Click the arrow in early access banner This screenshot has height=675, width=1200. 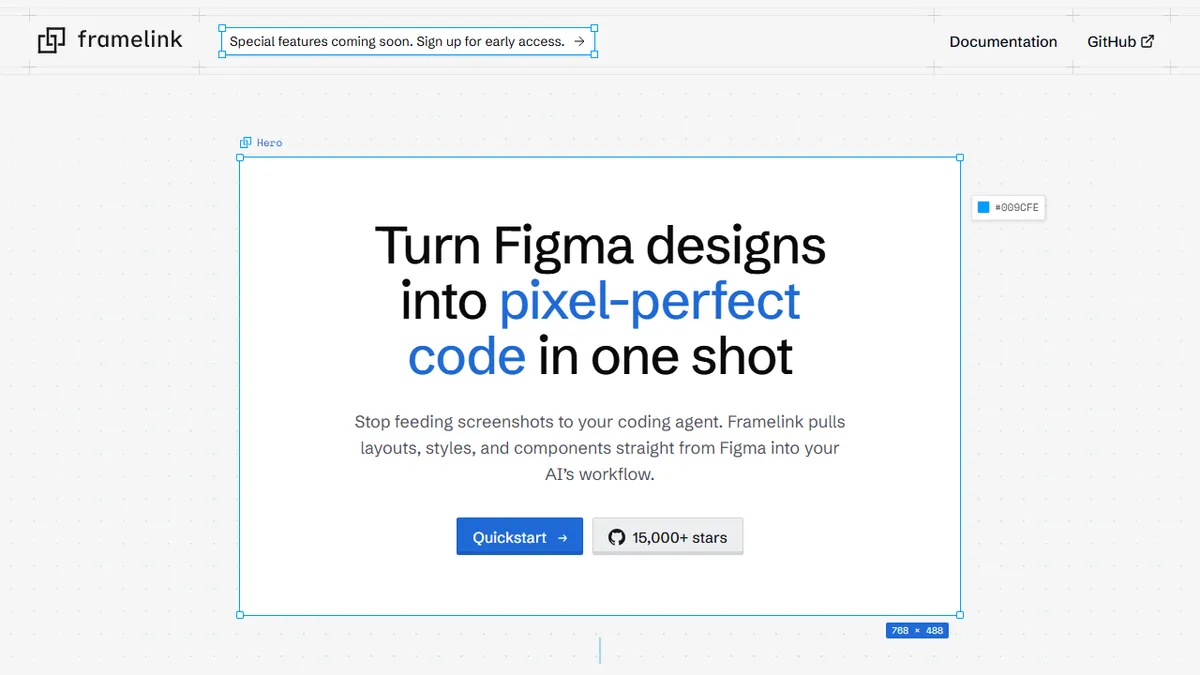click(x=580, y=42)
